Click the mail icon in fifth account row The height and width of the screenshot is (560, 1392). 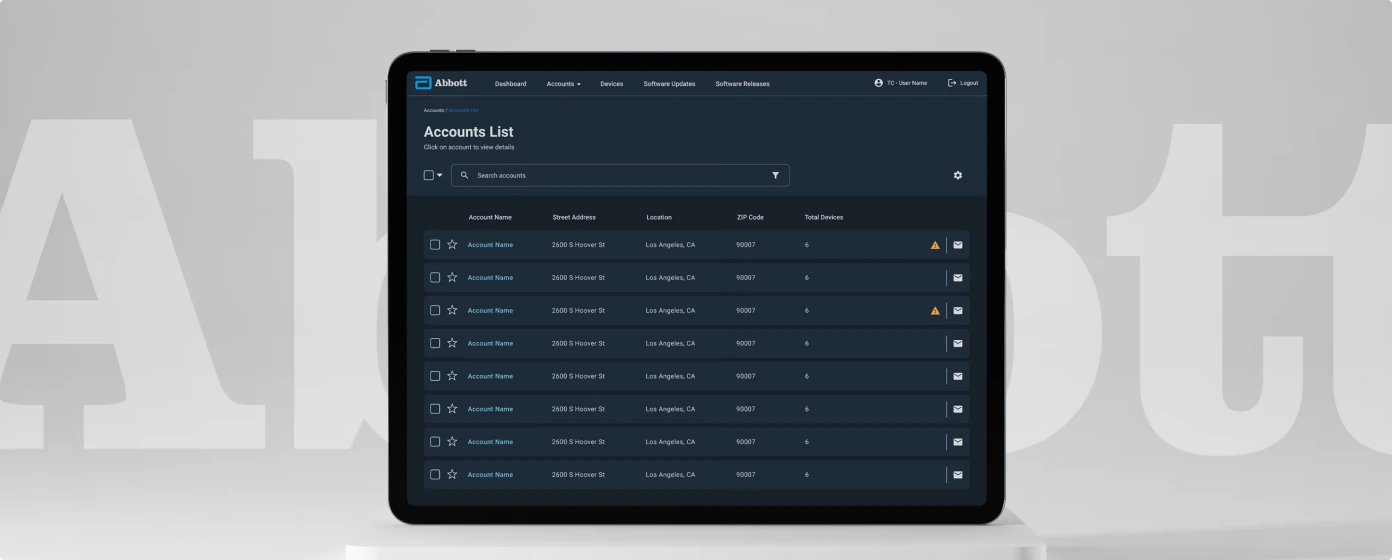(957, 376)
